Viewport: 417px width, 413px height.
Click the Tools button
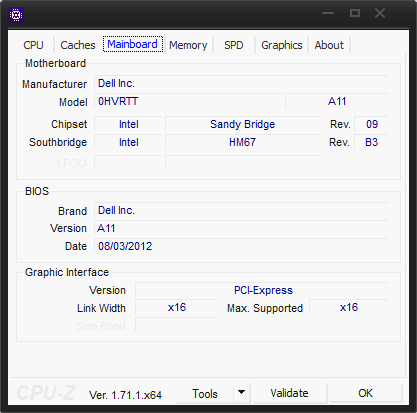point(205,394)
